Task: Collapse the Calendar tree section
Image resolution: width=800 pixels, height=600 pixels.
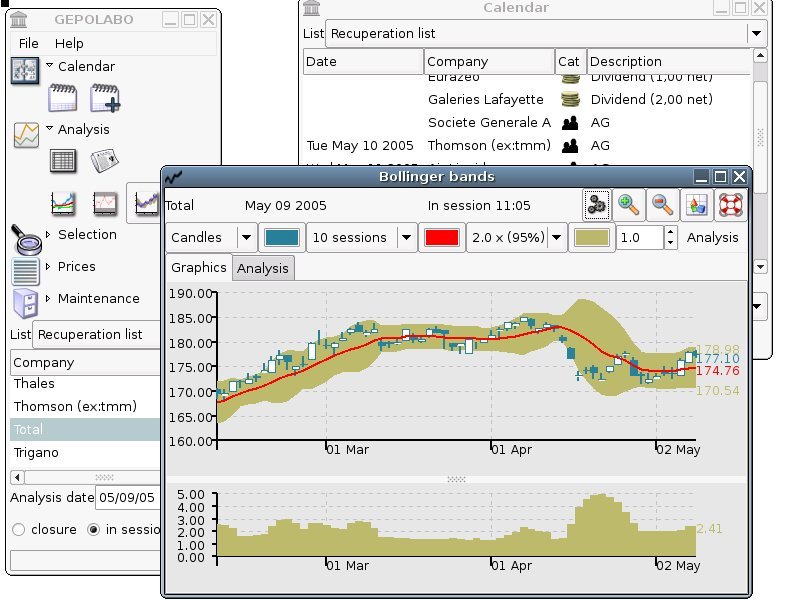Action: pyautogui.click(x=49, y=65)
